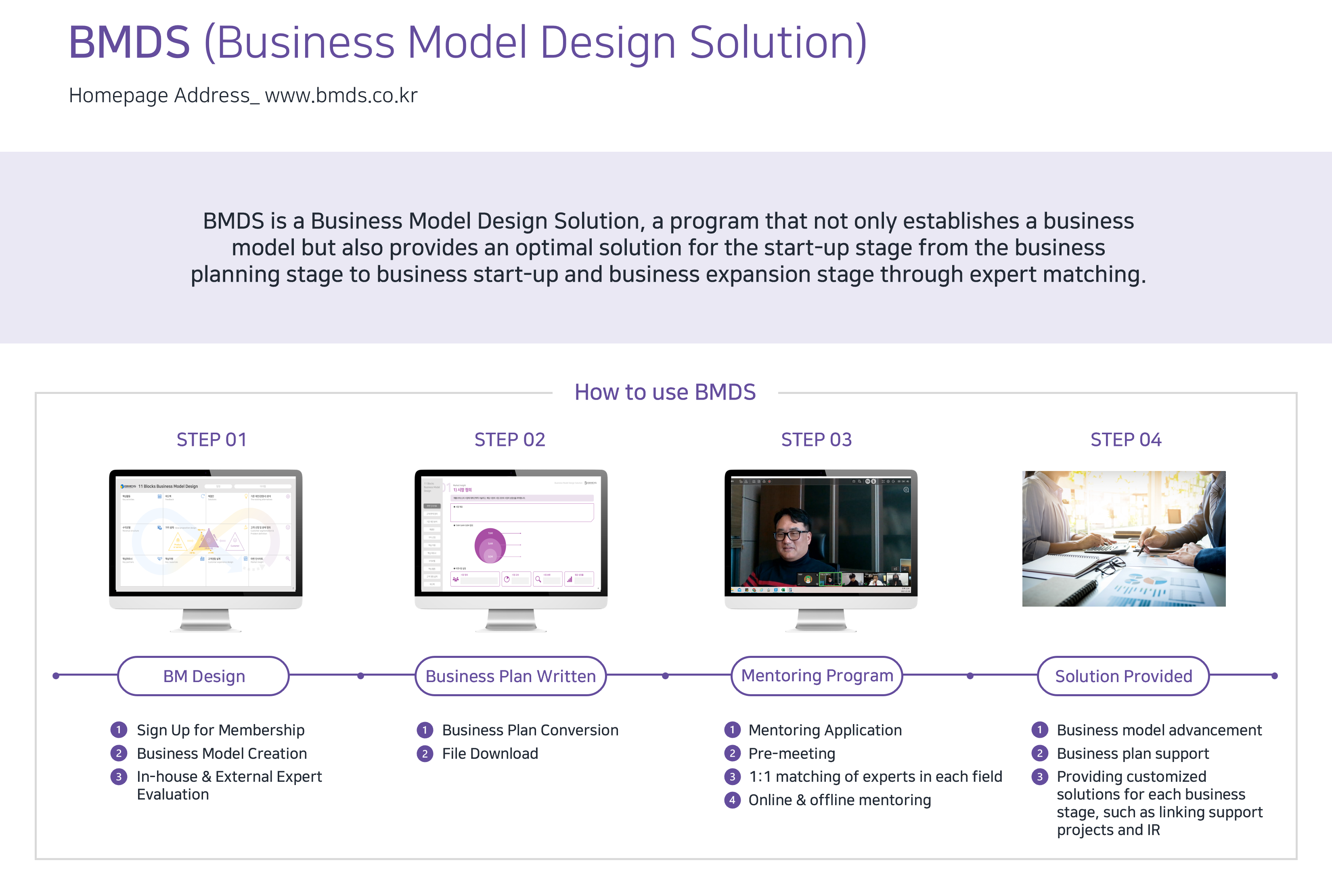Click number 2 bullet beside Business Model Creation
This screenshot has height=896, width=1332.
point(118,753)
